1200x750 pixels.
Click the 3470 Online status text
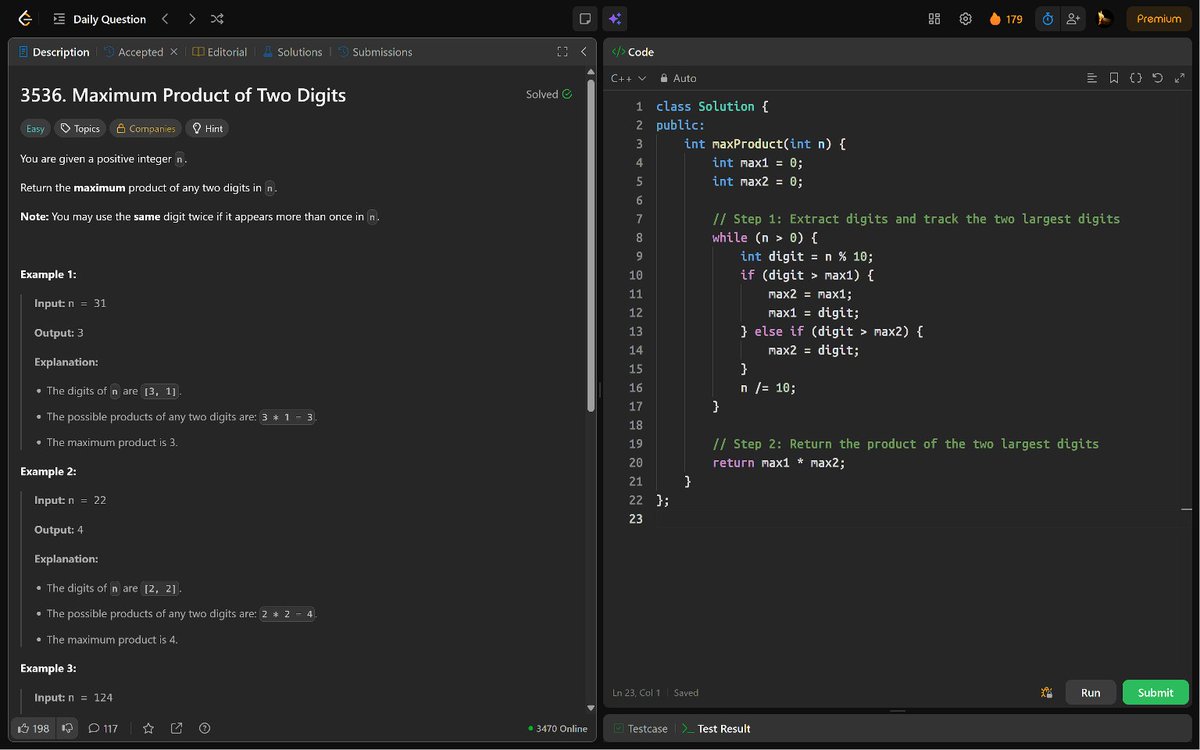[558, 728]
